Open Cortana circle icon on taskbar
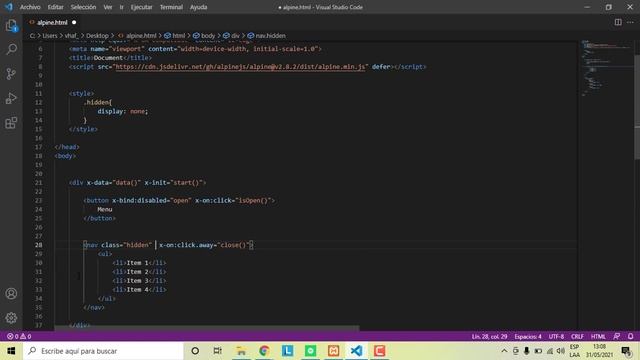This screenshot has width=640, height=360. coord(195,351)
